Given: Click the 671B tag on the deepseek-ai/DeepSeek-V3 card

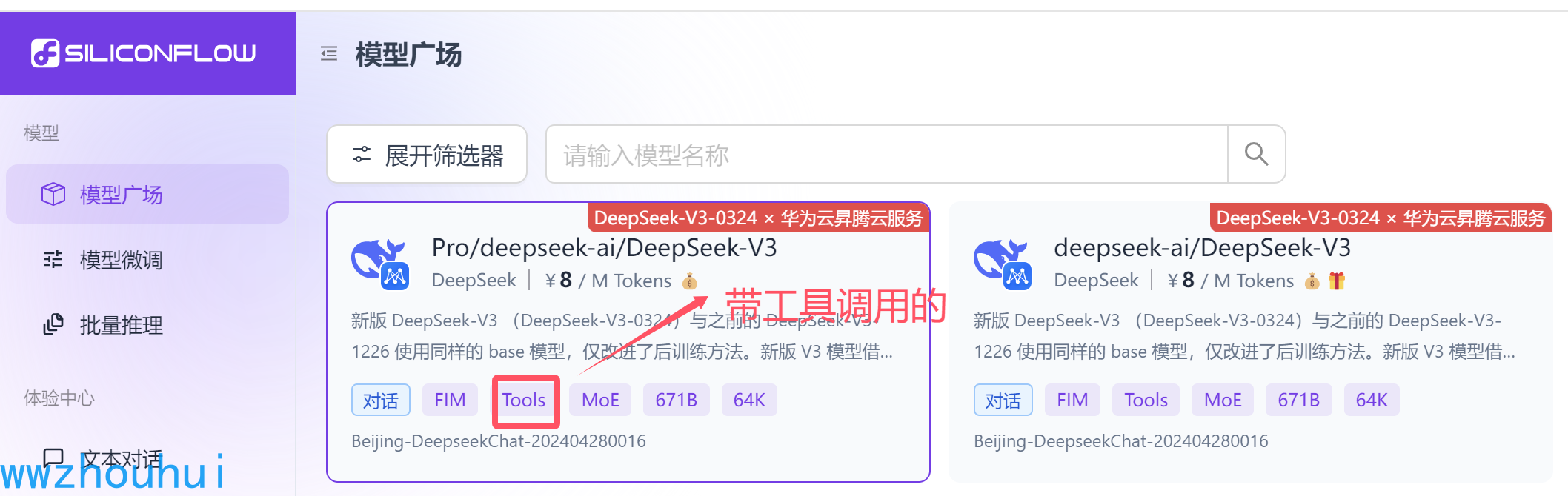Looking at the screenshot, I should (1298, 400).
